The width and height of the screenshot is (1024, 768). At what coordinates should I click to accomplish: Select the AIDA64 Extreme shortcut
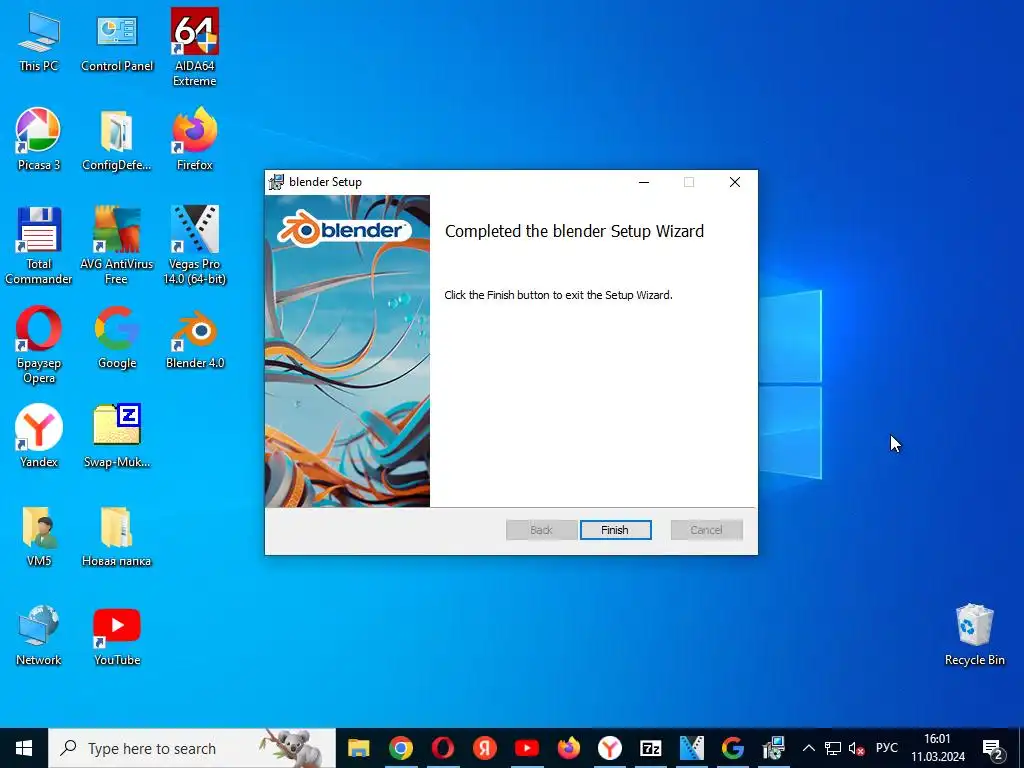pyautogui.click(x=195, y=48)
